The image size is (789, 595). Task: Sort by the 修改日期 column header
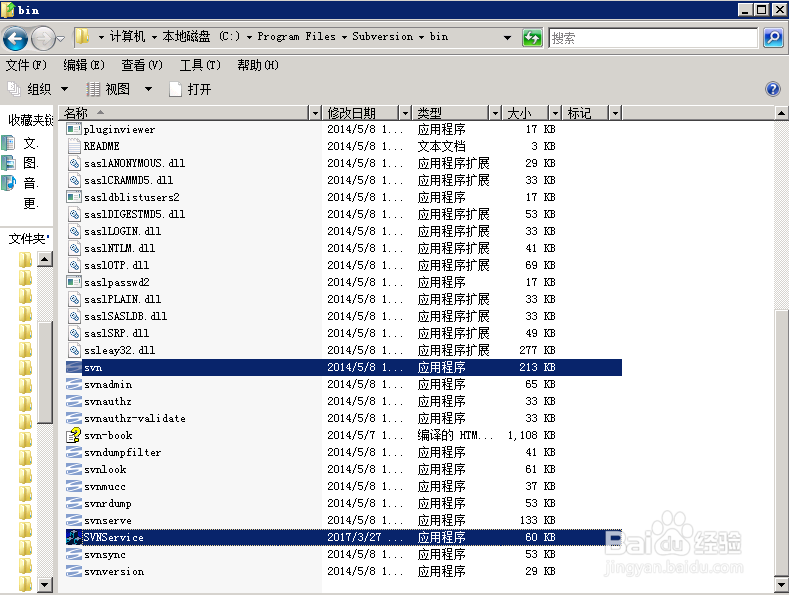(361, 113)
